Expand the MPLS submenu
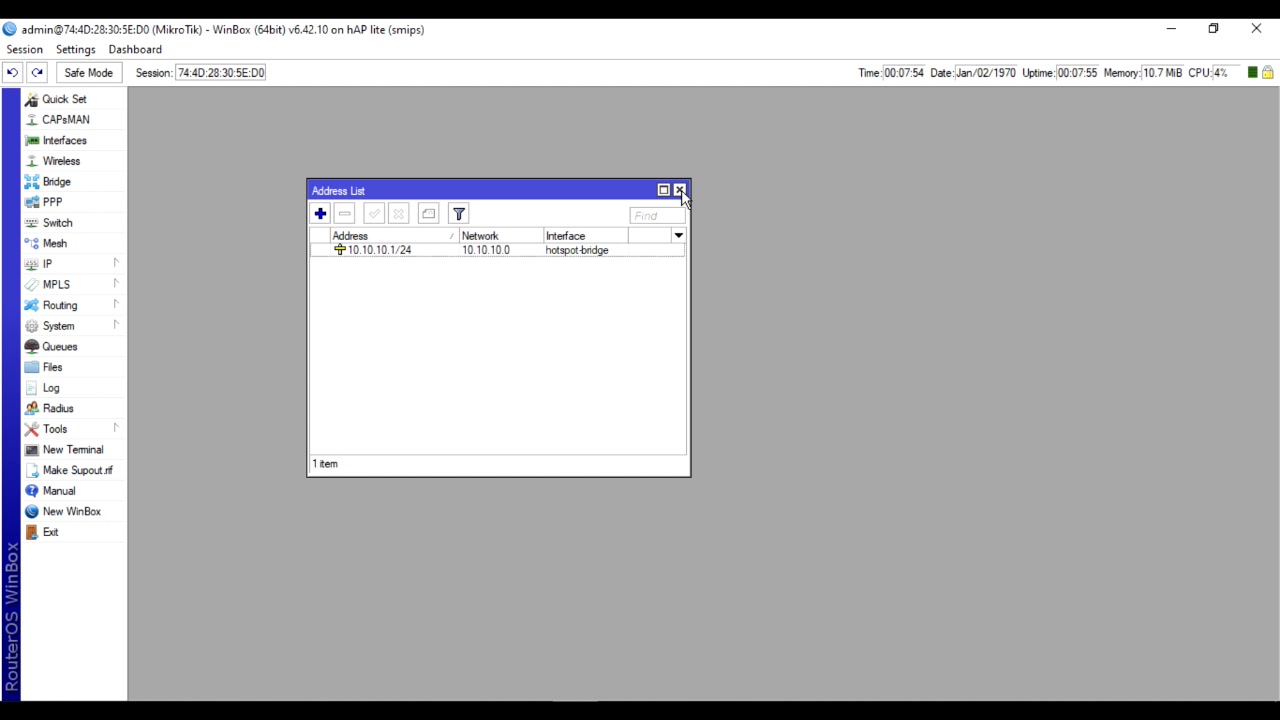The width and height of the screenshot is (1280, 720). pos(74,284)
